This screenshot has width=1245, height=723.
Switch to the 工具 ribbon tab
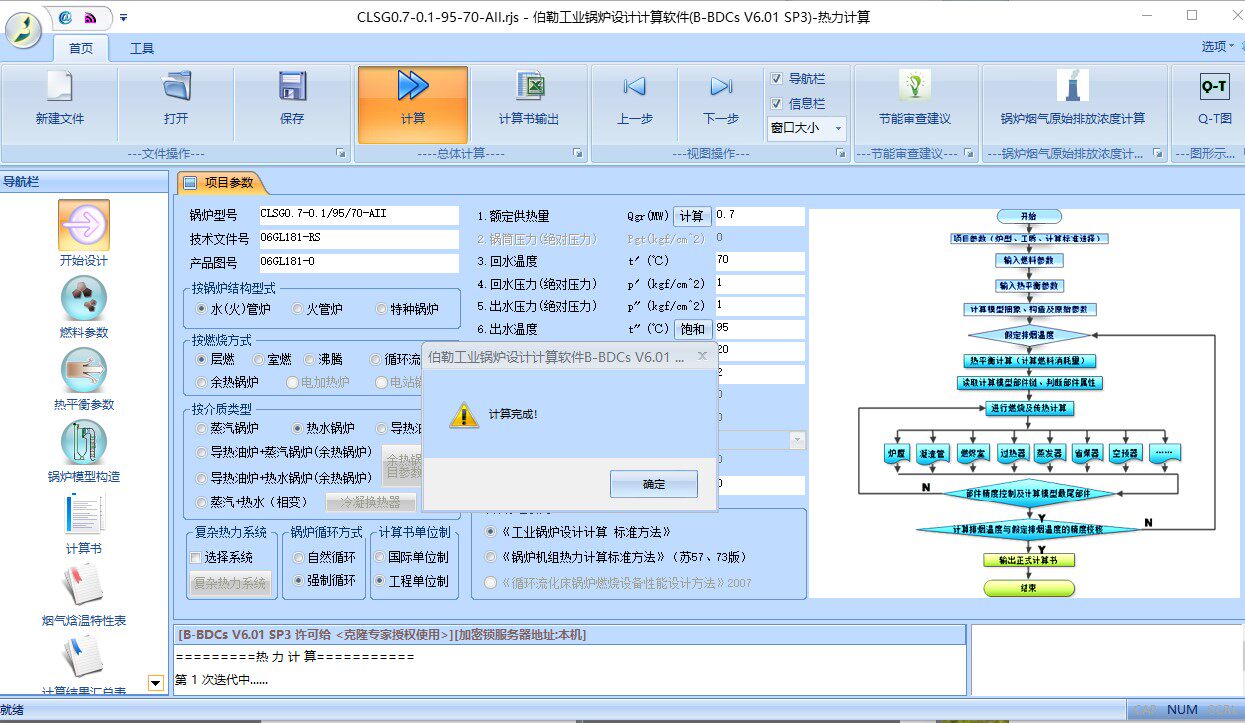coord(142,48)
